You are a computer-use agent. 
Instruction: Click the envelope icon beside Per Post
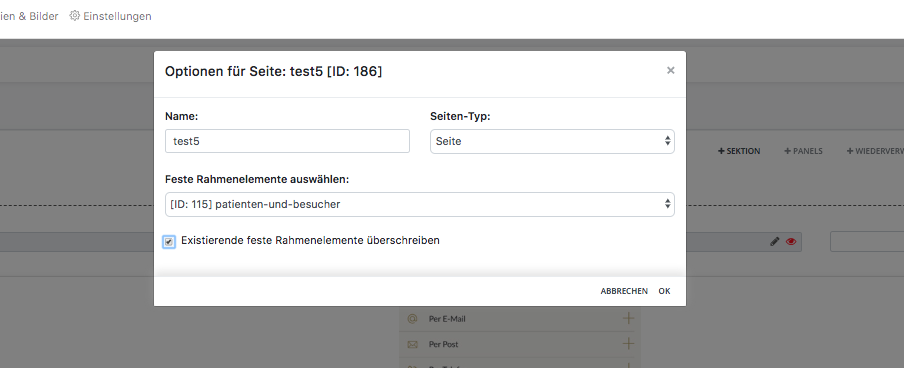tap(412, 344)
